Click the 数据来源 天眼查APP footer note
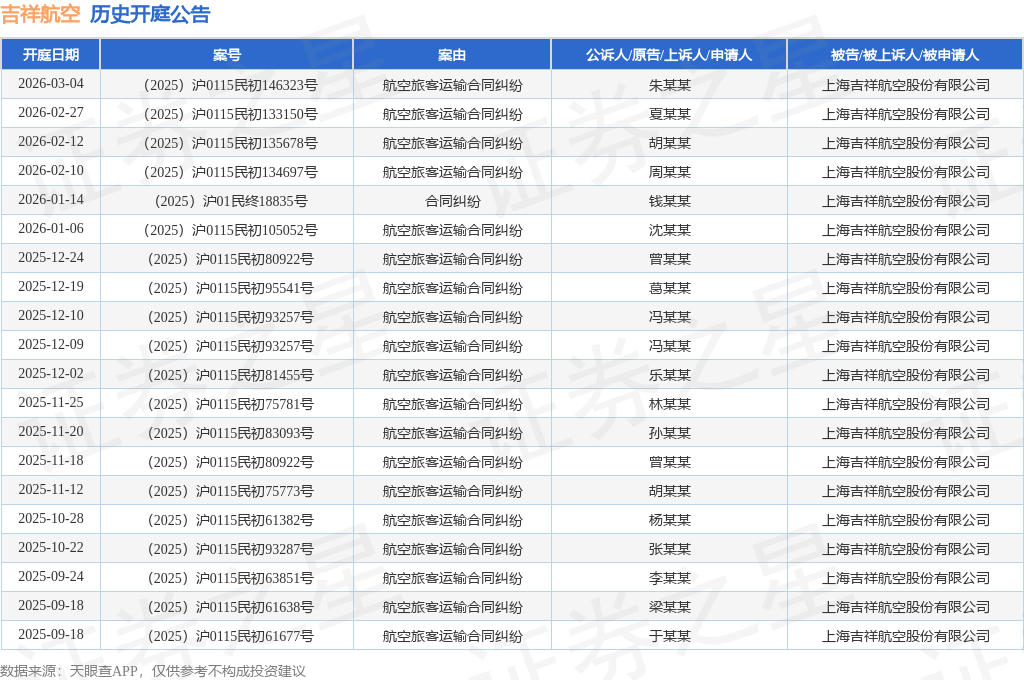The width and height of the screenshot is (1024, 680). 153,671
